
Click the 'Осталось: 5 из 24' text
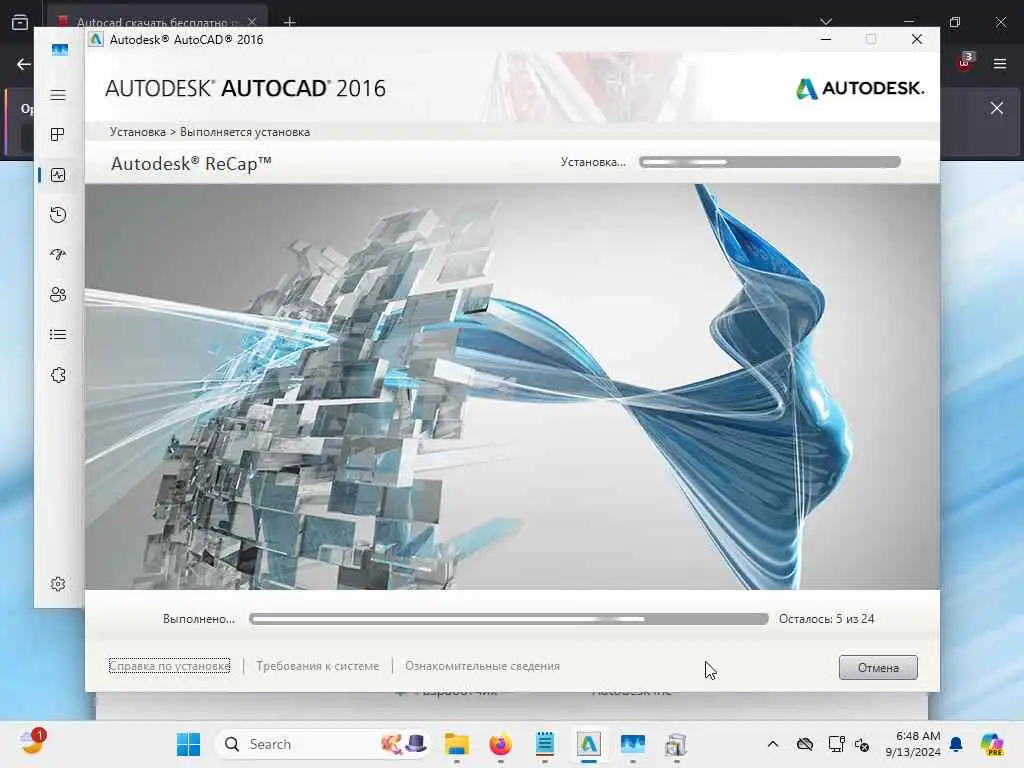(x=826, y=618)
